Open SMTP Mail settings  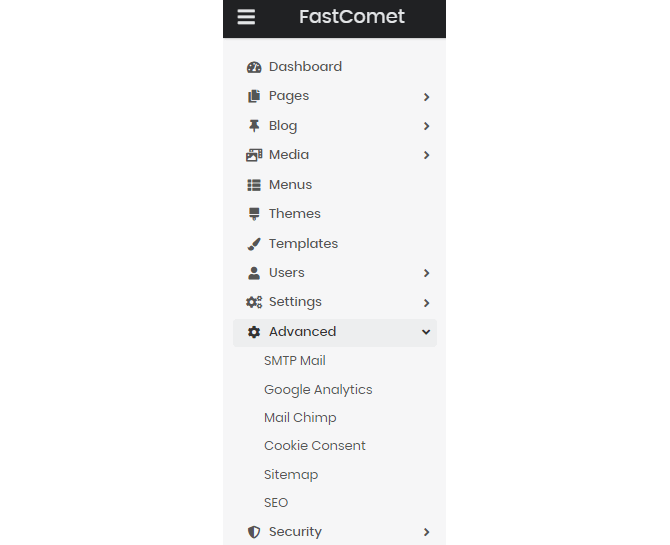pyautogui.click(x=295, y=361)
